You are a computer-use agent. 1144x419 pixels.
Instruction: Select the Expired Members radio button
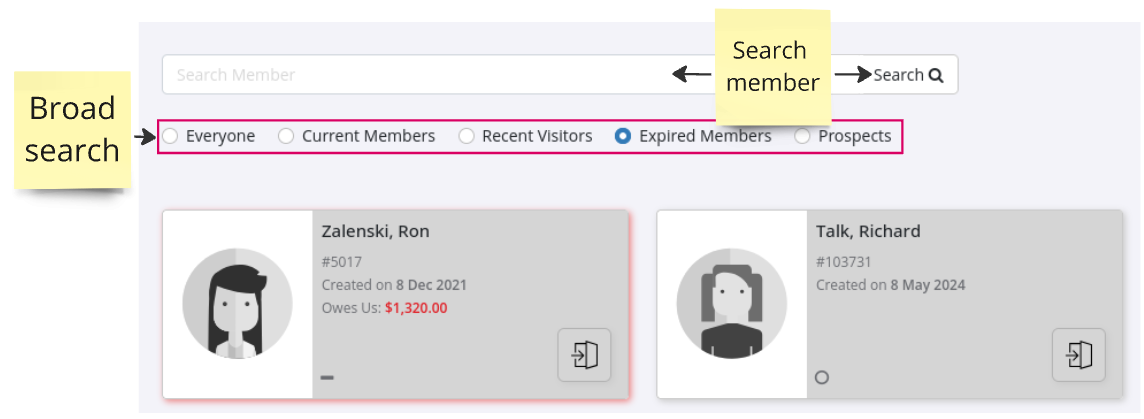623,136
